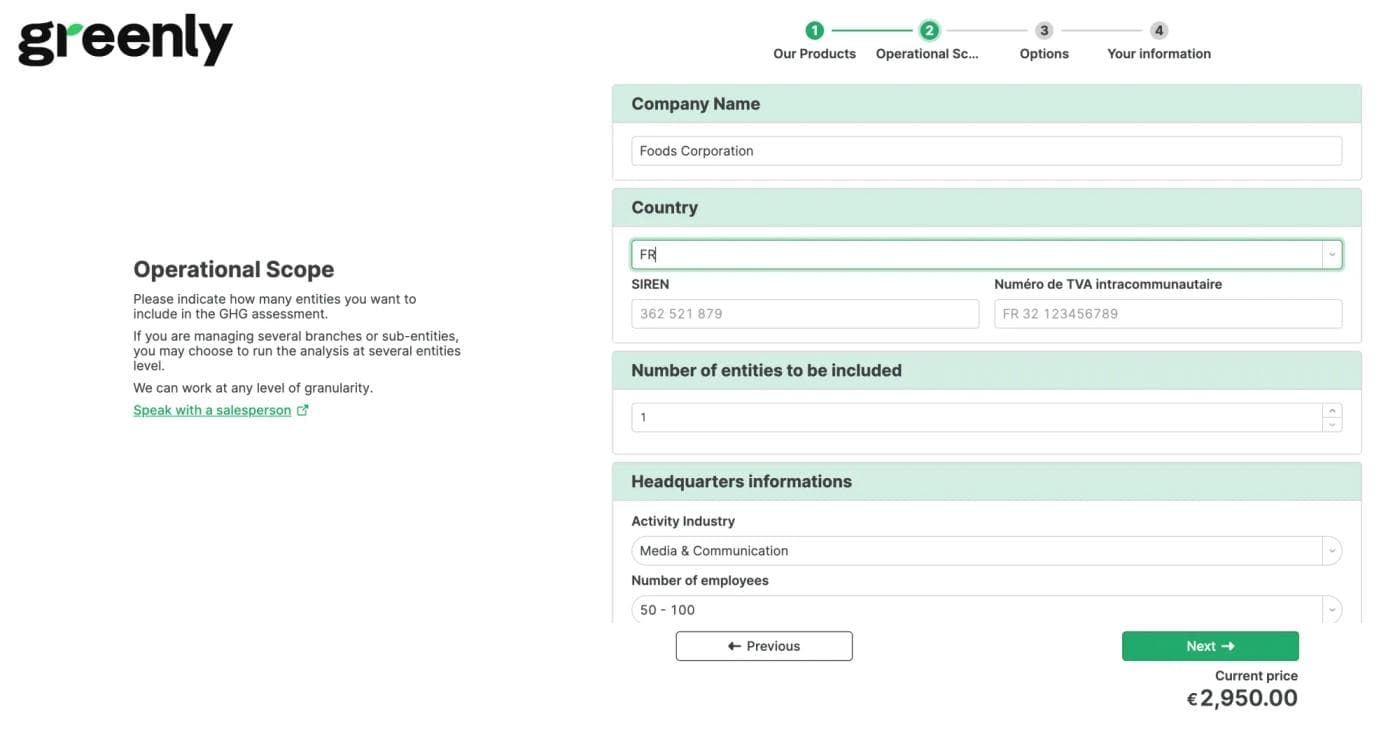
Task: Click the Previous button
Action: (x=764, y=645)
